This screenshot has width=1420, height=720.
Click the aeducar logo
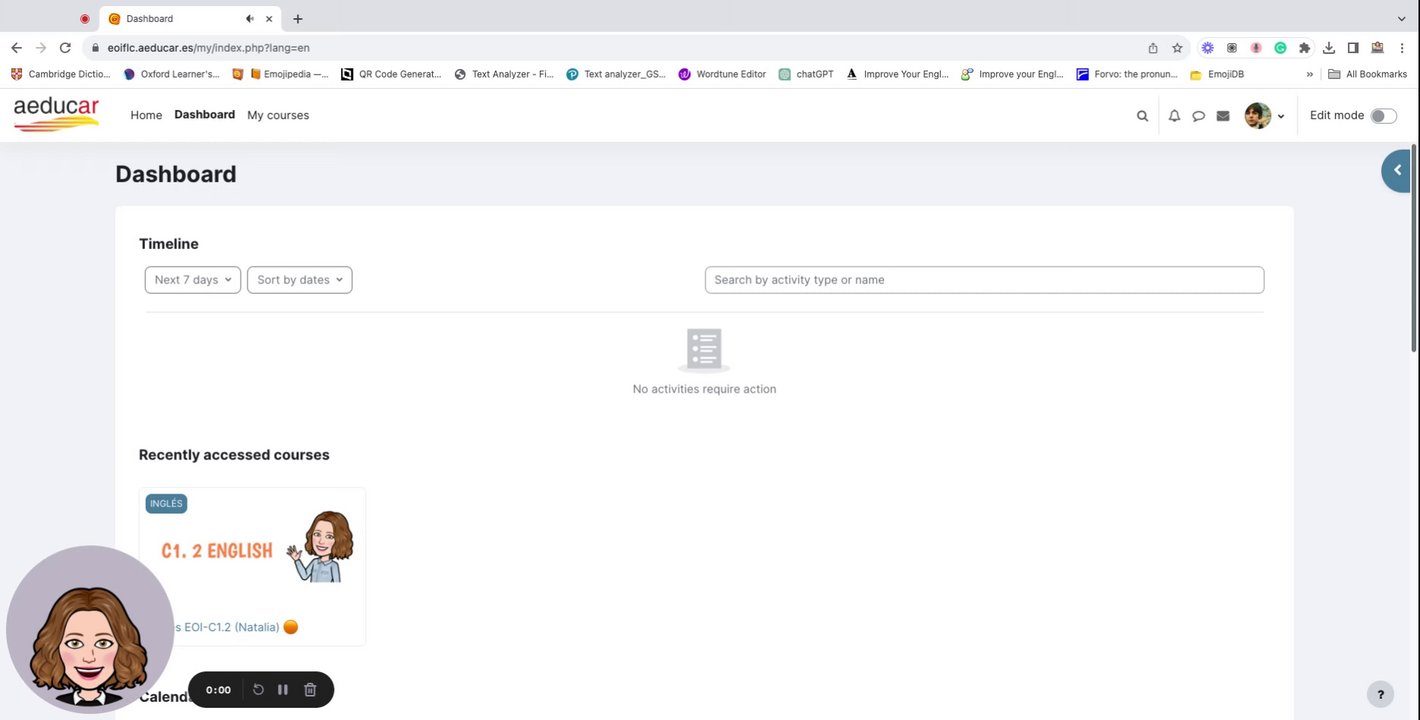[x=56, y=114]
